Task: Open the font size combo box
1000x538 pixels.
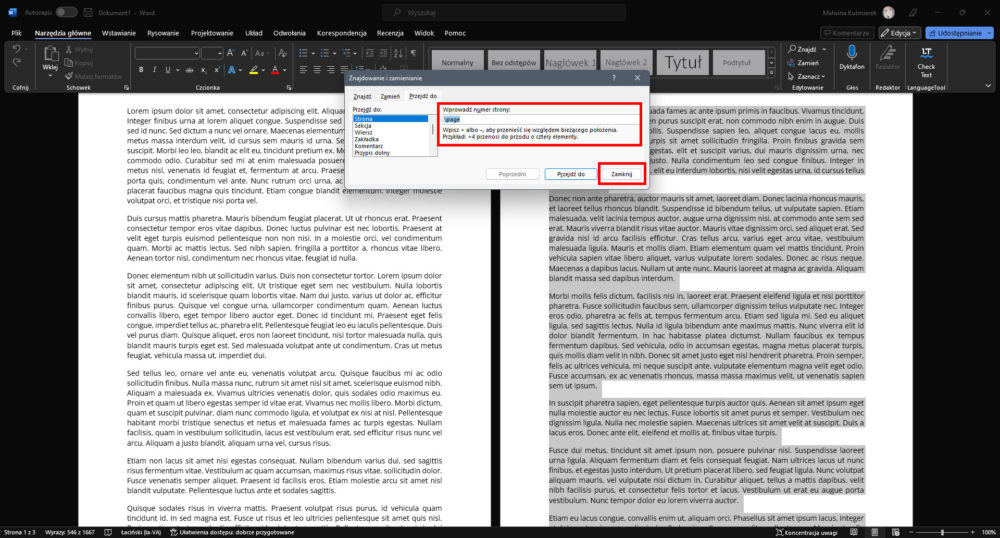Action: 212,54
